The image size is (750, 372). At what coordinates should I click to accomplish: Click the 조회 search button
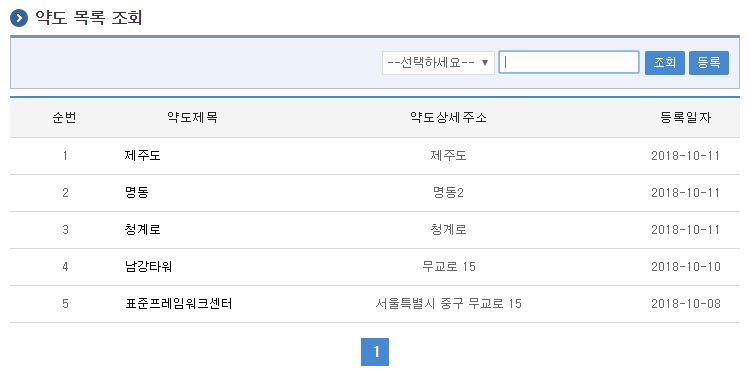[x=665, y=63]
